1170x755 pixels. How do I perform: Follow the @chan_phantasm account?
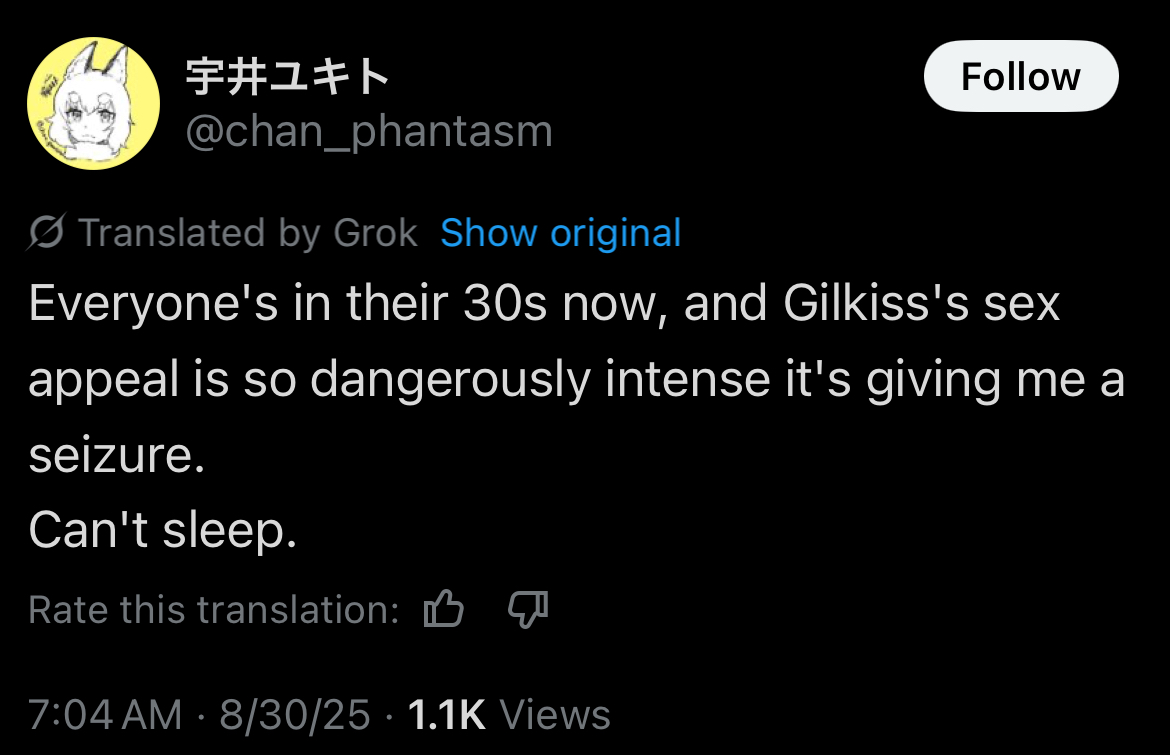point(1020,76)
